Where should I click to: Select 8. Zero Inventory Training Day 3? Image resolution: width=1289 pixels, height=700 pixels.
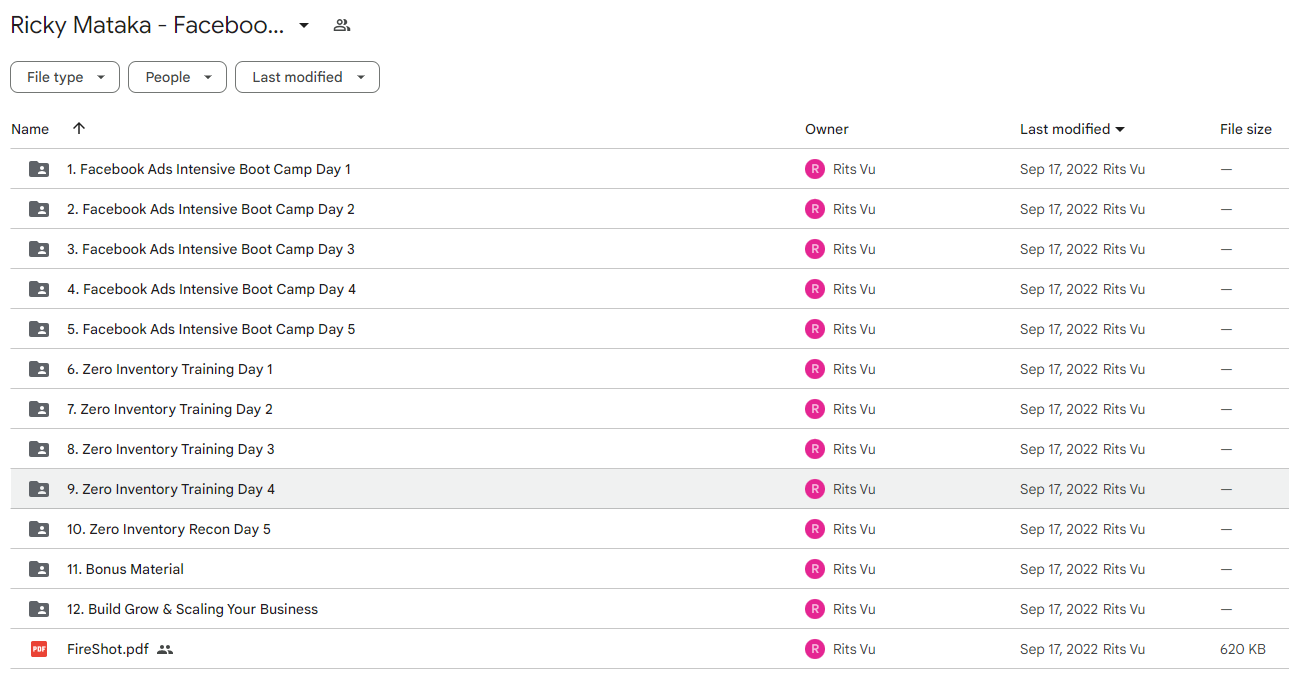coord(171,449)
